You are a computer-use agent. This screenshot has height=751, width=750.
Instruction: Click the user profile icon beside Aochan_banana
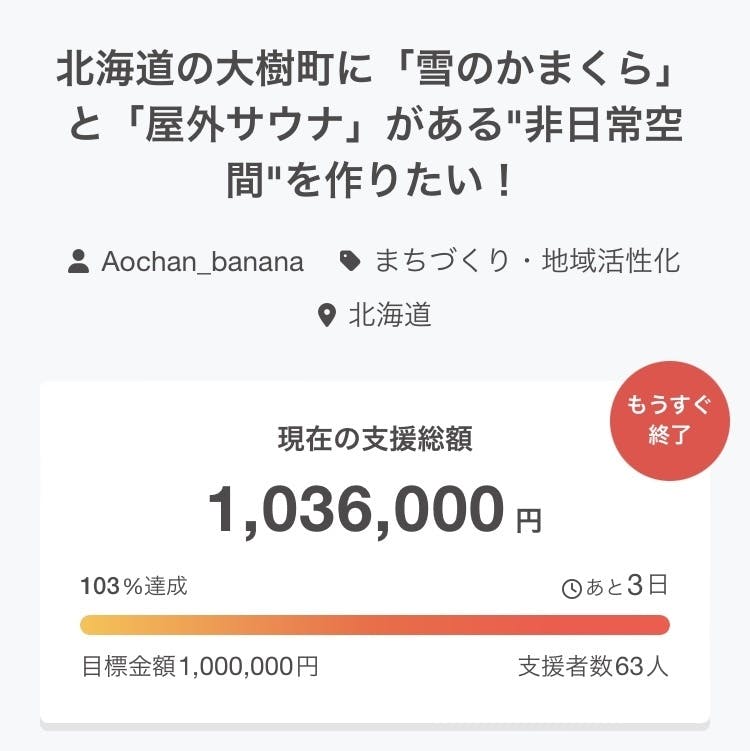tap(78, 263)
